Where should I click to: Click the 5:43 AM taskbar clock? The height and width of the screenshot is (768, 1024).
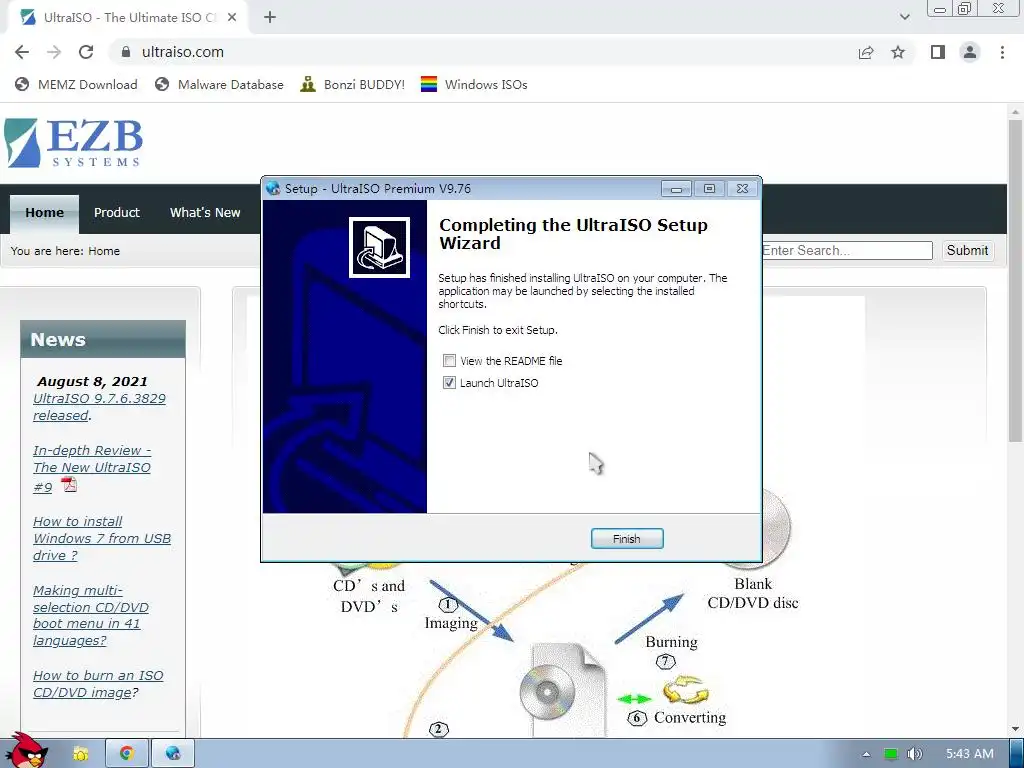(x=970, y=754)
